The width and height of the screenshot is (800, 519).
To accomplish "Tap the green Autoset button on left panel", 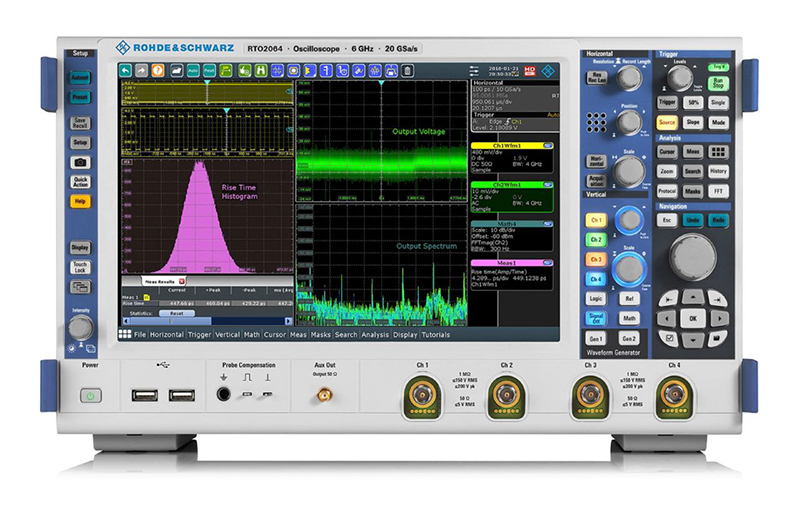I will 80,78.
